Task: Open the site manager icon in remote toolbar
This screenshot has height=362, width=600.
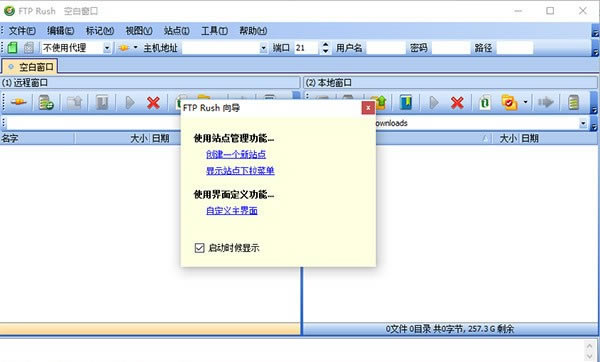Action: [x=46, y=102]
